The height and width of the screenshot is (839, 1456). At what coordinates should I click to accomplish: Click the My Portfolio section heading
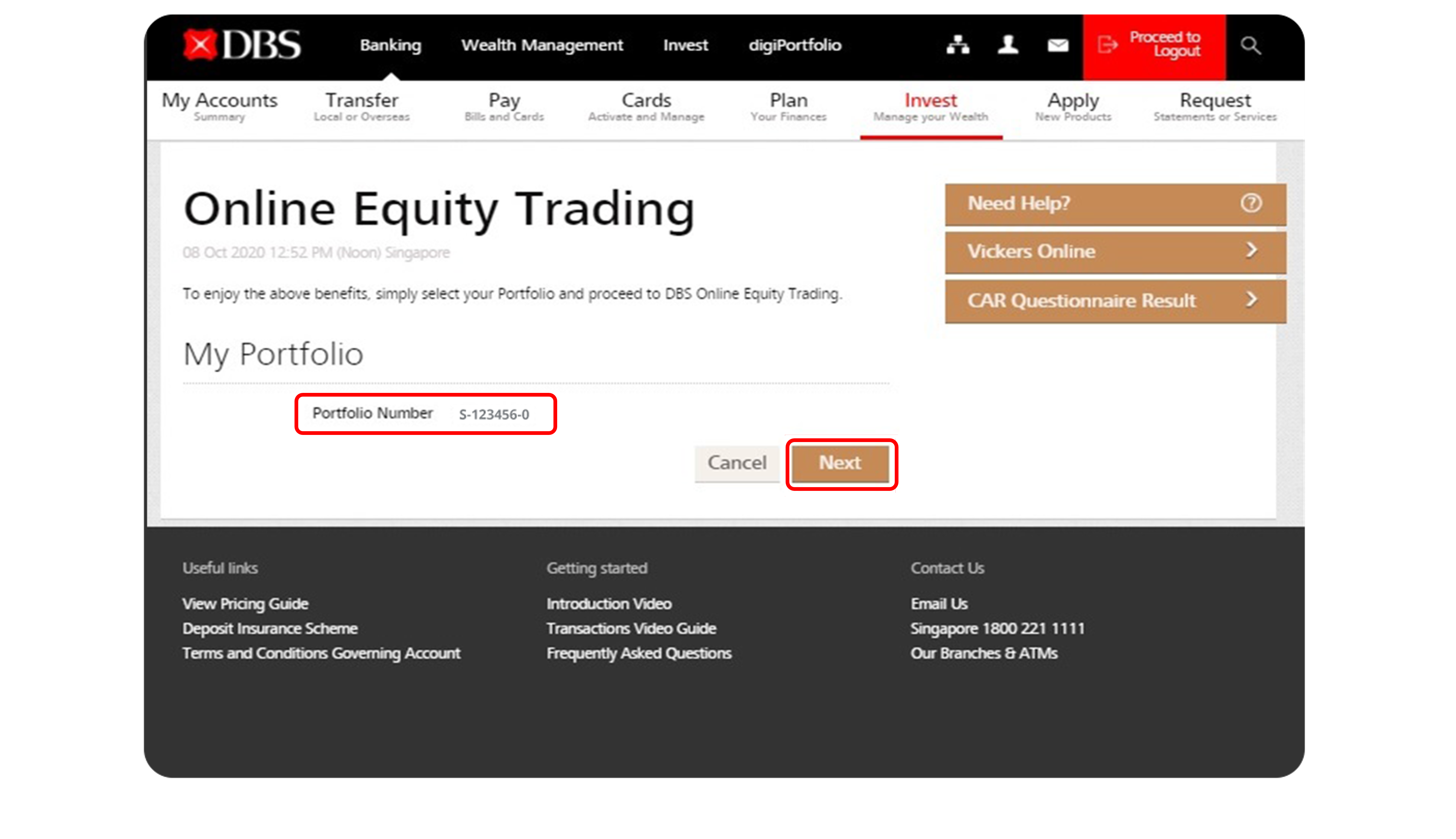tap(273, 354)
